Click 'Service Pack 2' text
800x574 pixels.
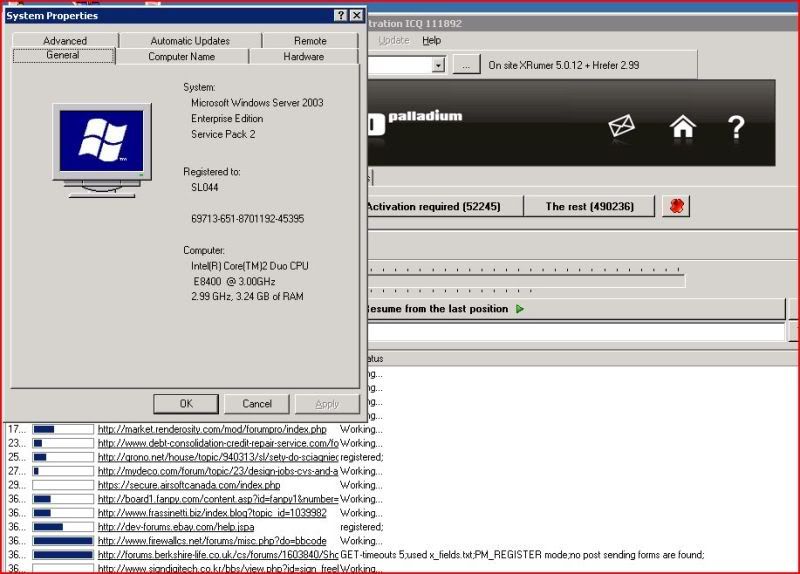(x=223, y=134)
